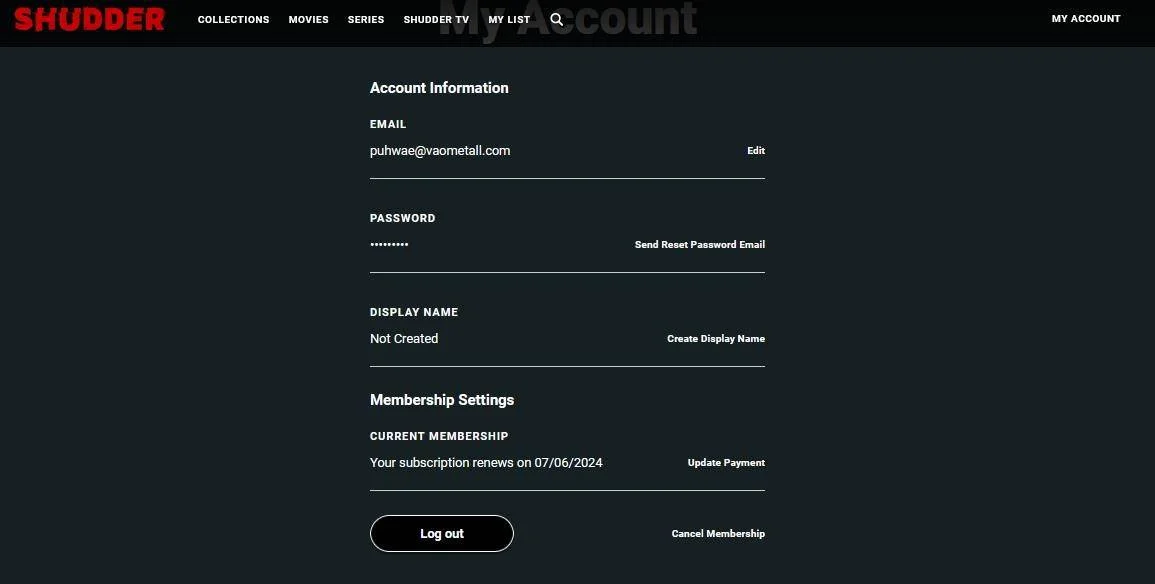Open Shudder TV

[436, 20]
